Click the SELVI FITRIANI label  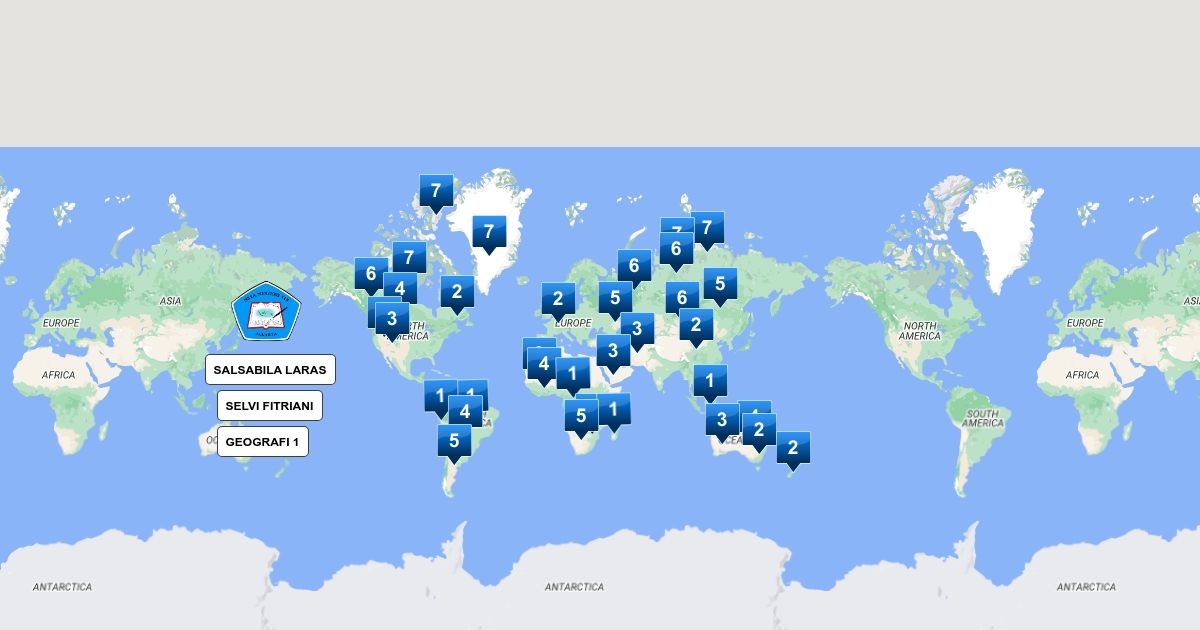270,406
